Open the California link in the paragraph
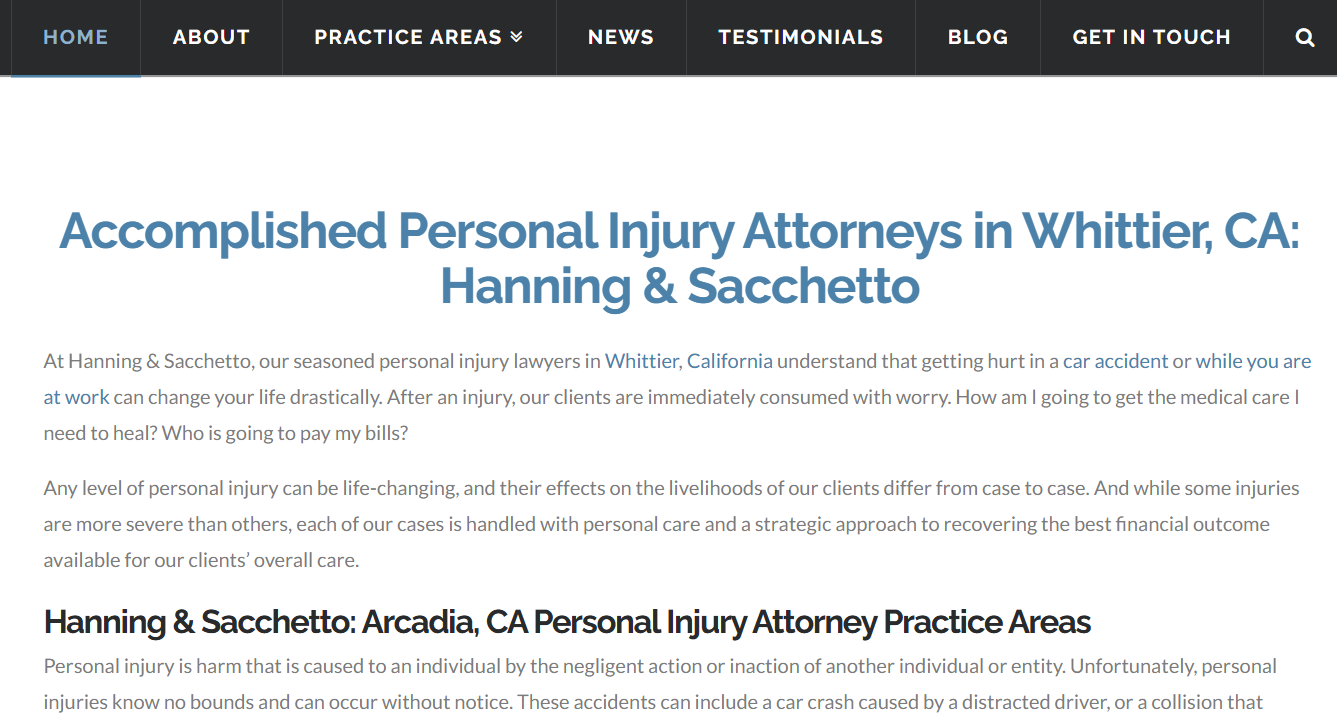 pyautogui.click(x=729, y=361)
